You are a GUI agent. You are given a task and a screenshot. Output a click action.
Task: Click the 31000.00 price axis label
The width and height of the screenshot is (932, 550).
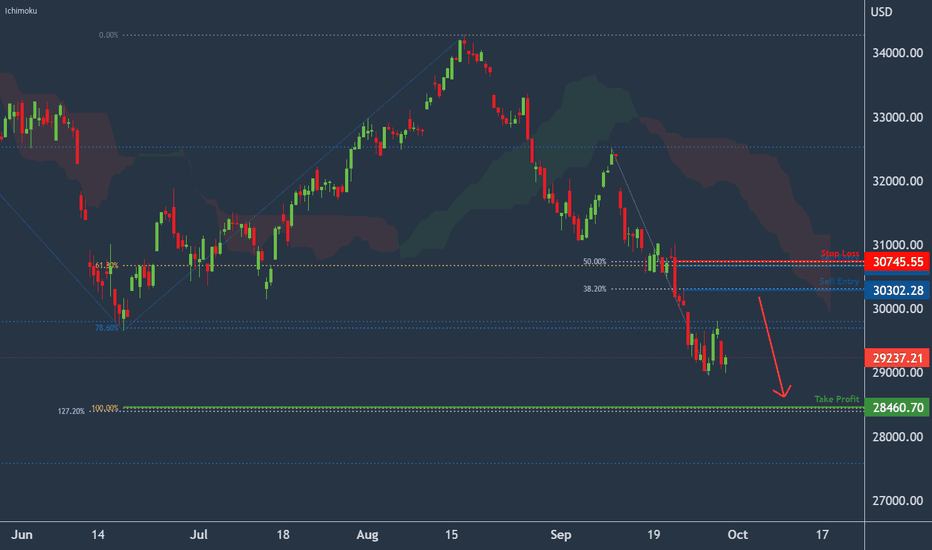(x=898, y=244)
